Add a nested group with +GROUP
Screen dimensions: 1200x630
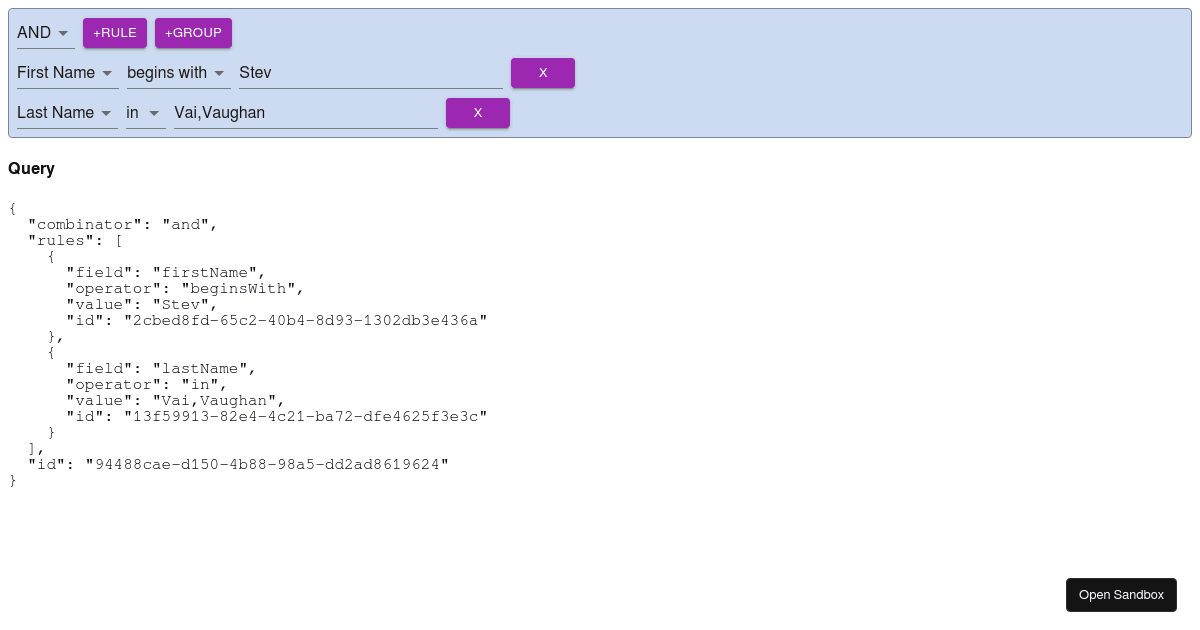(193, 32)
